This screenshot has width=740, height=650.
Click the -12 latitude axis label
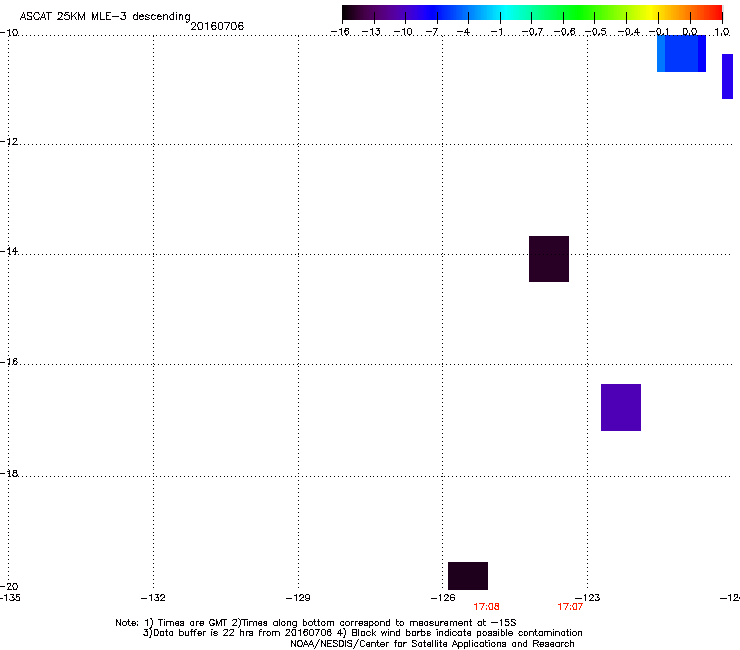(9, 142)
